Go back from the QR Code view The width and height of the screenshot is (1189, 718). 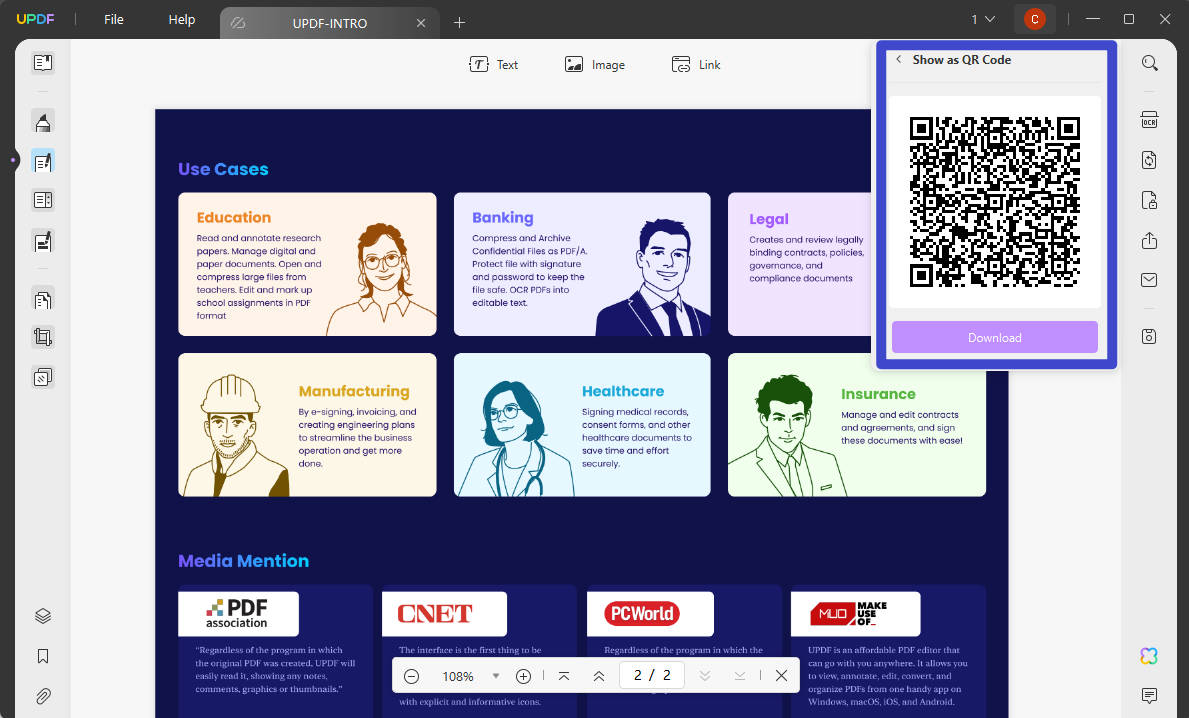click(898, 60)
